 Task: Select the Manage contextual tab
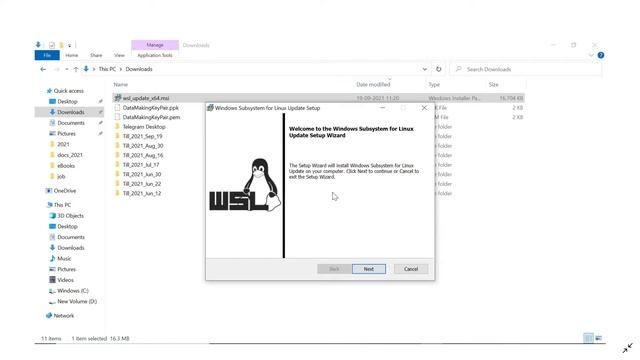pos(155,45)
